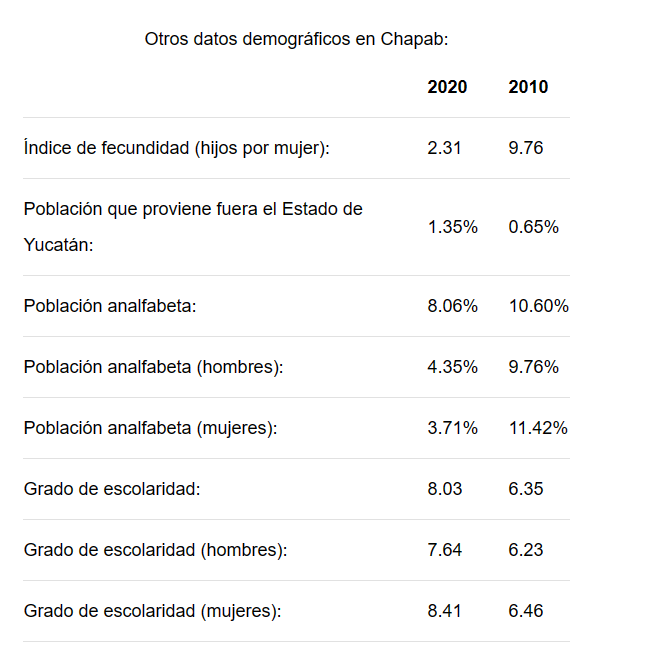Select the "Población analfabeta (mujeres)" label
This screenshot has width=672, height=650.
[x=150, y=428]
